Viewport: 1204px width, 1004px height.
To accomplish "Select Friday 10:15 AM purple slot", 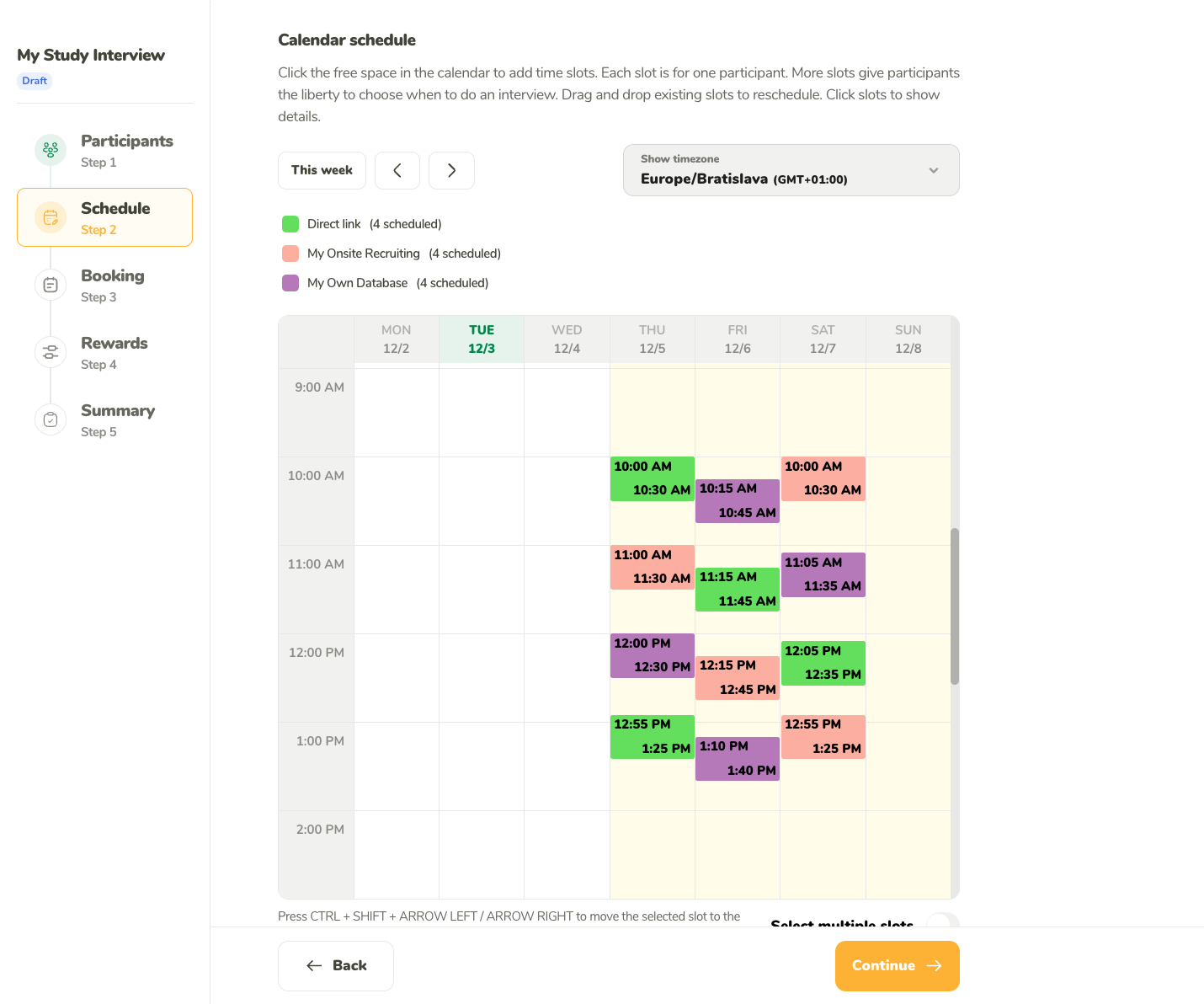I will [x=738, y=501].
